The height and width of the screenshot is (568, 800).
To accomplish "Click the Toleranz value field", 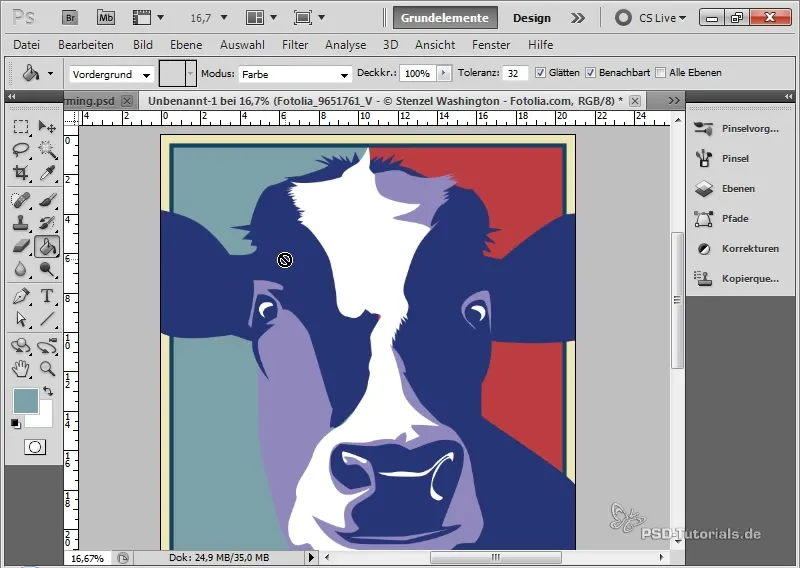I will (515, 73).
